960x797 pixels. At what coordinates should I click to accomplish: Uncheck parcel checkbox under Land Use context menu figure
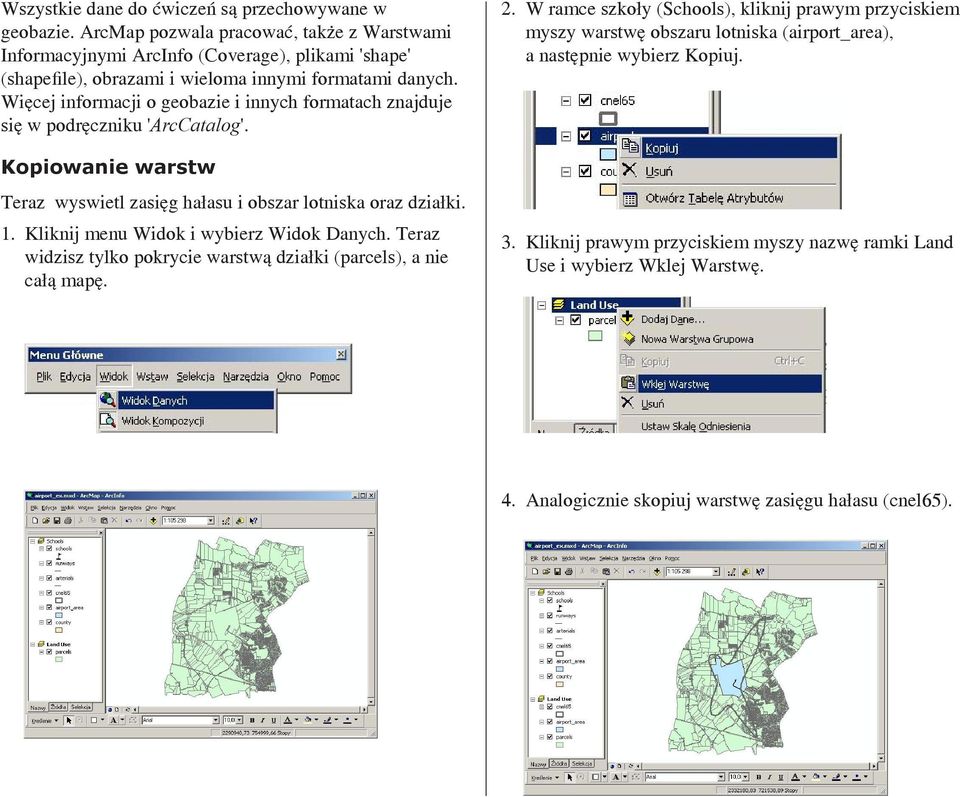point(576,320)
